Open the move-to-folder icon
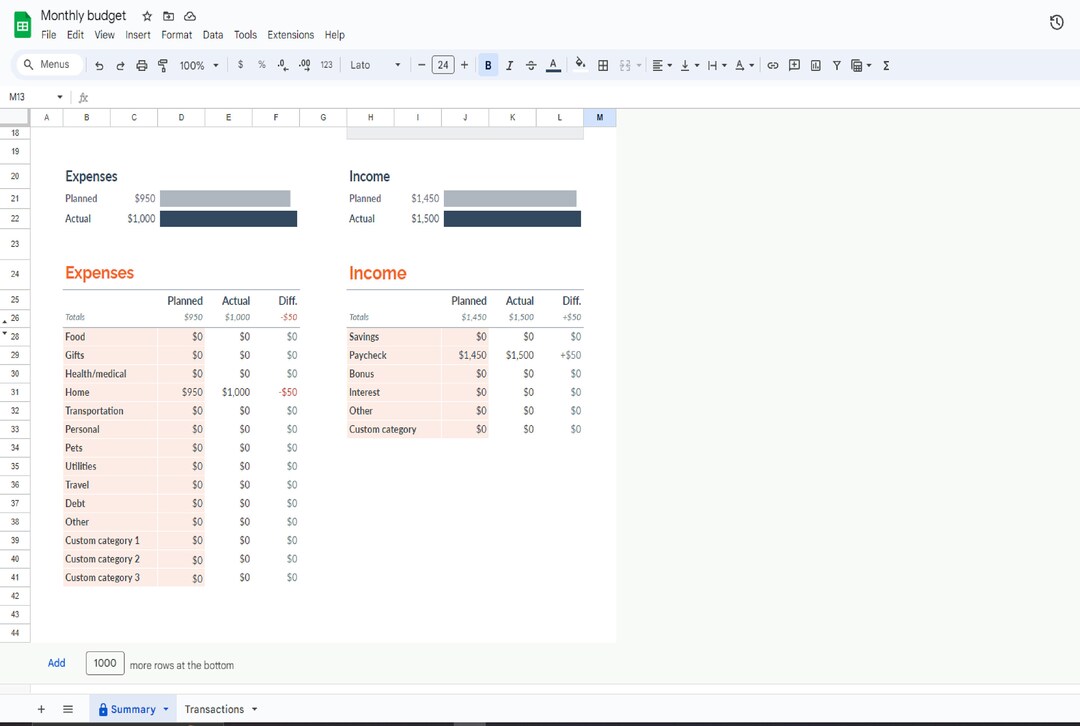1080x726 pixels. click(x=168, y=16)
